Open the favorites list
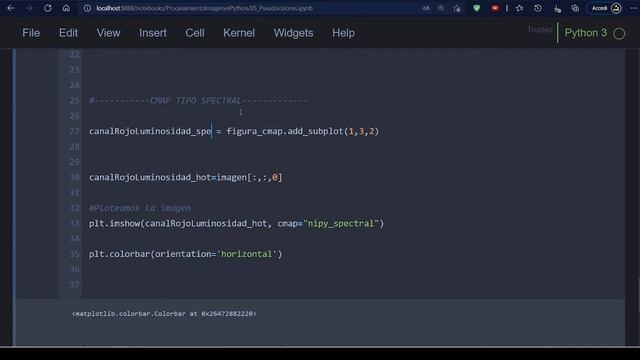Image resolution: width=640 pixels, height=360 pixels. (519, 8)
